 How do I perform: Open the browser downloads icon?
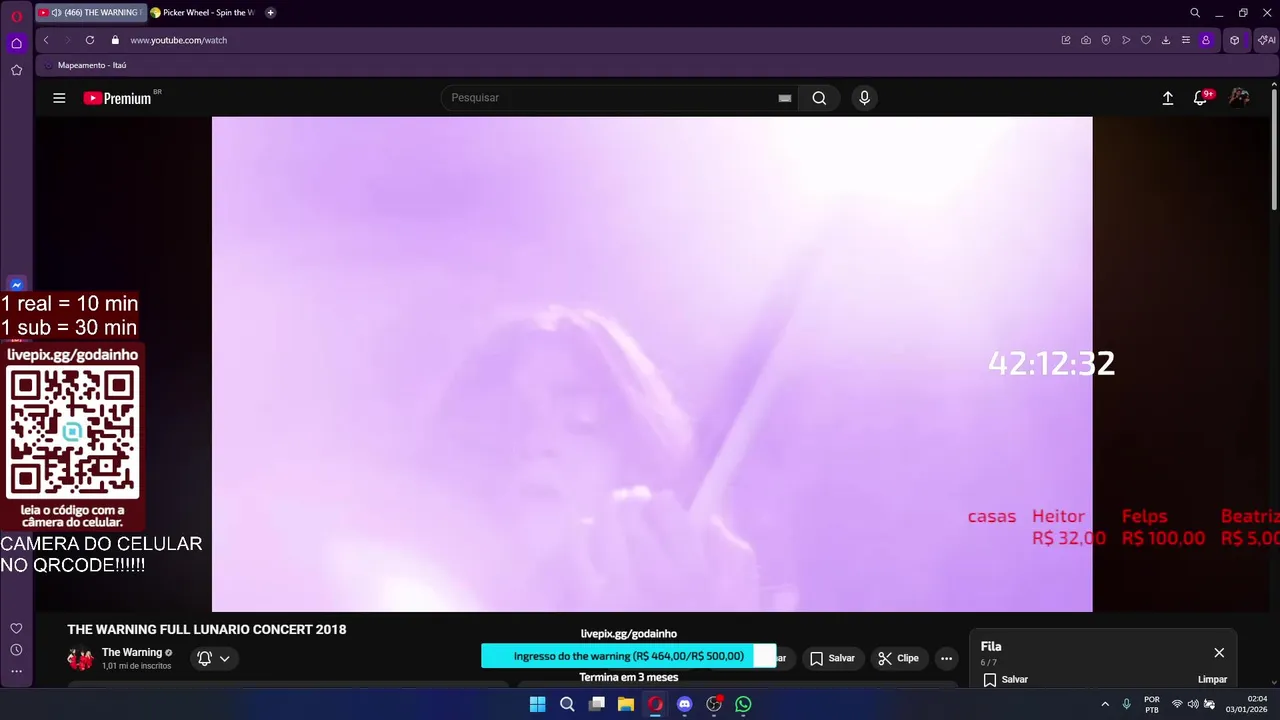coord(1166,40)
